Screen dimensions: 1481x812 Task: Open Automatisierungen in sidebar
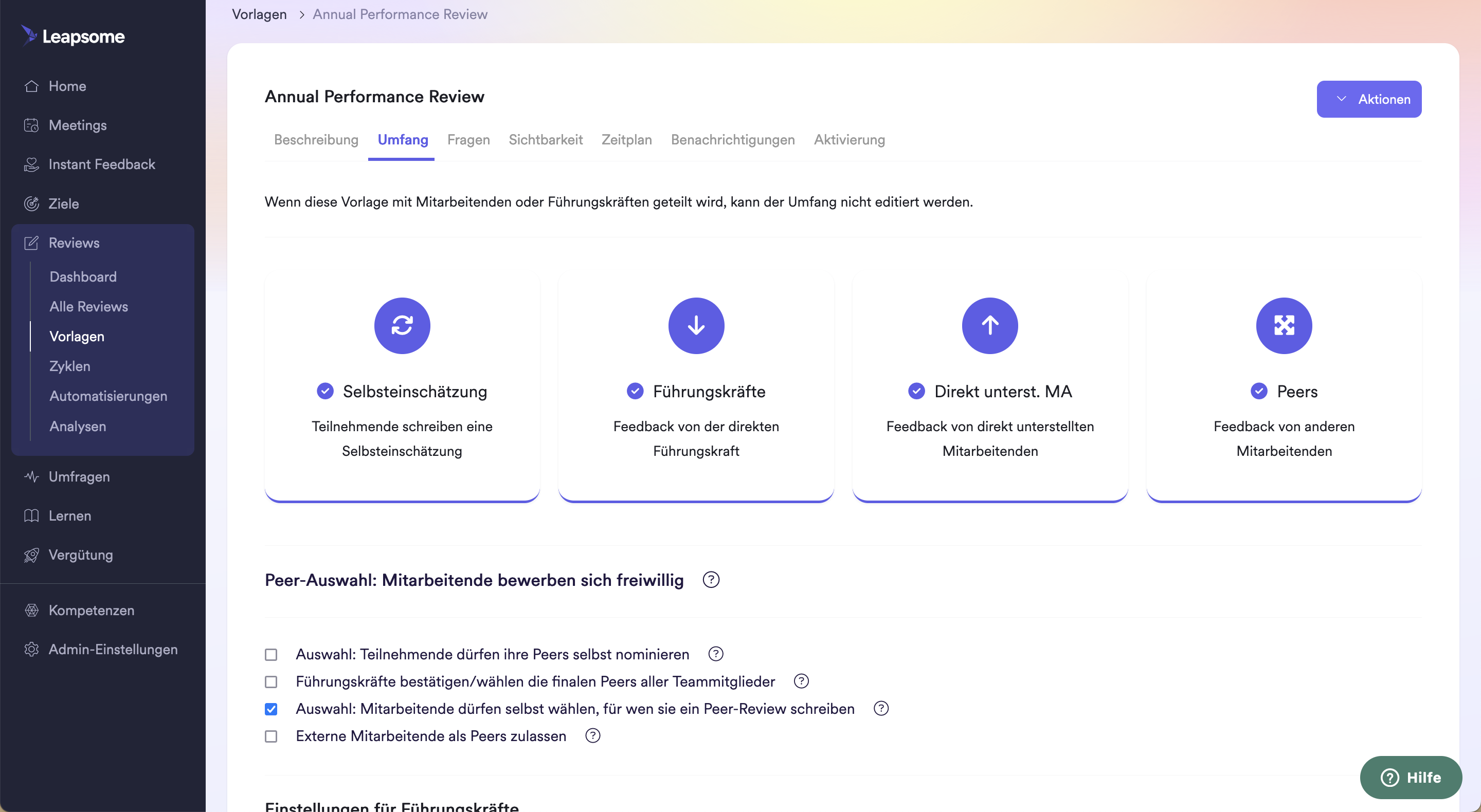(x=108, y=396)
